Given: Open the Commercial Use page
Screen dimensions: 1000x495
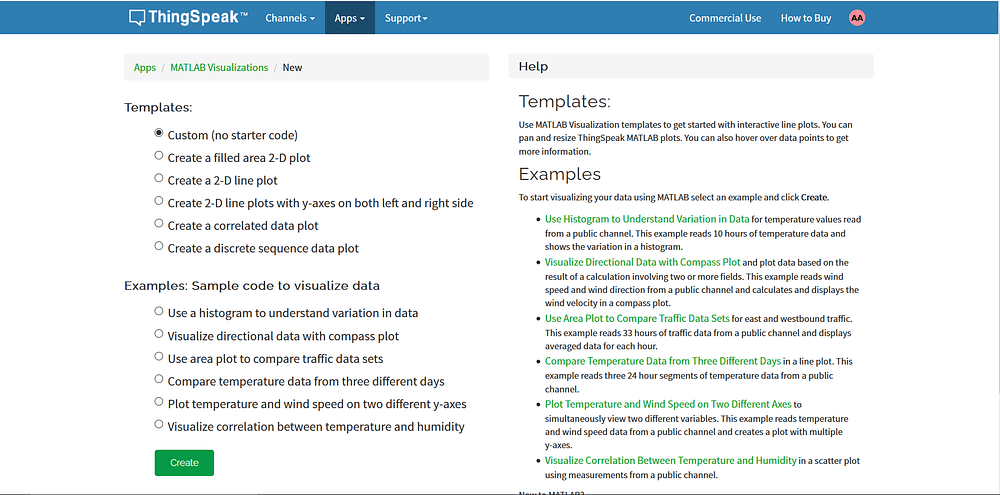Looking at the screenshot, I should (x=725, y=18).
